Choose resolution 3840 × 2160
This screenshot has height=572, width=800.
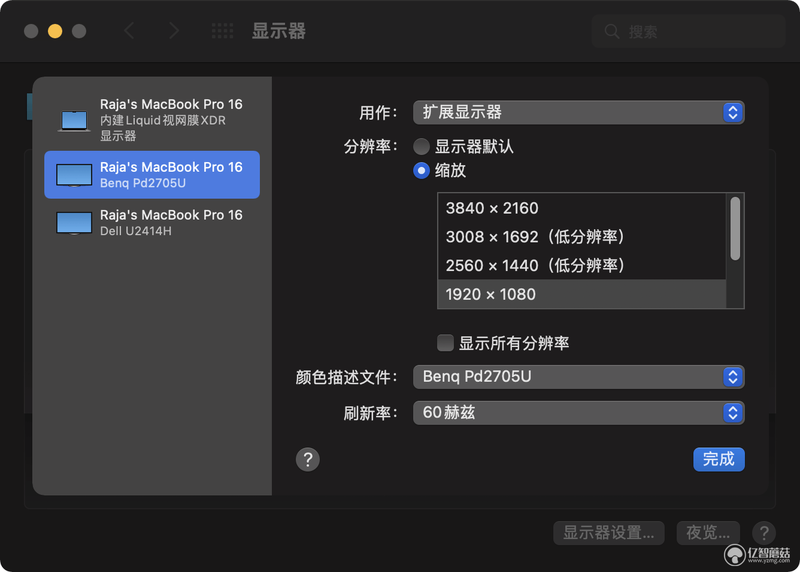coord(582,208)
